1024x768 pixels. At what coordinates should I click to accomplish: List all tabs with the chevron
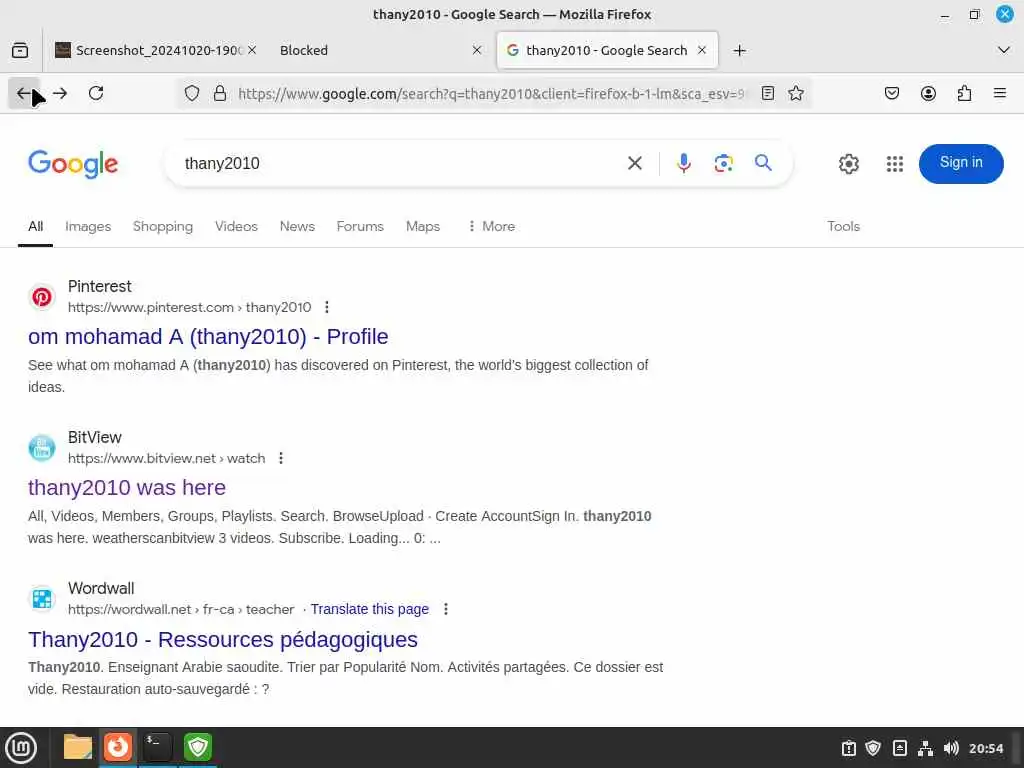coord(1004,50)
